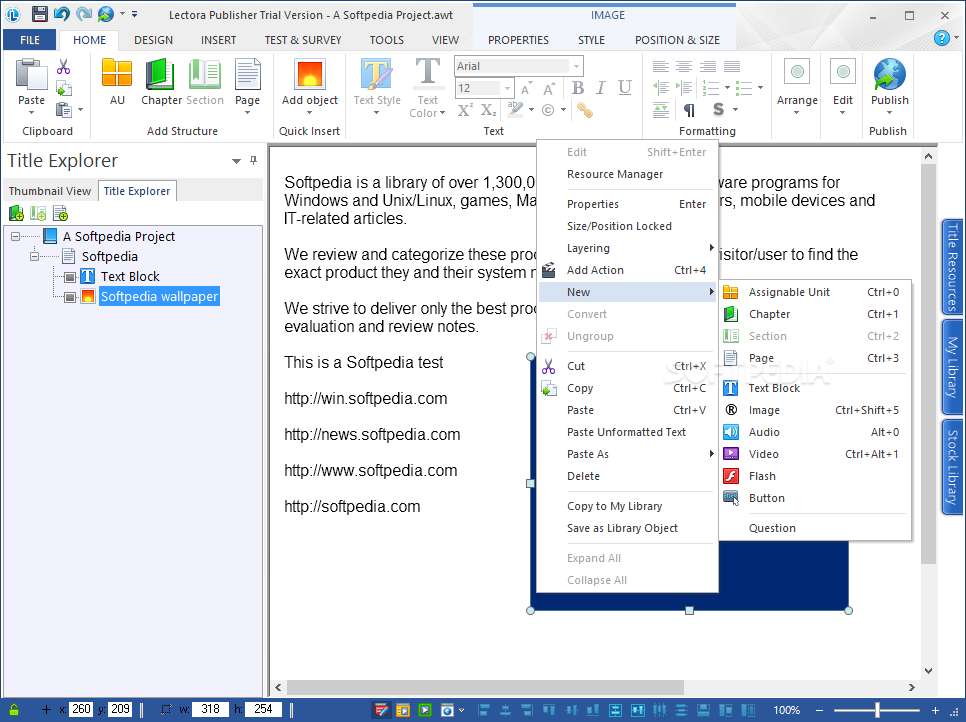Toggle visibility checkbox beside Softpedia wallpaper
Image resolution: width=966 pixels, height=722 pixels.
[x=70, y=298]
